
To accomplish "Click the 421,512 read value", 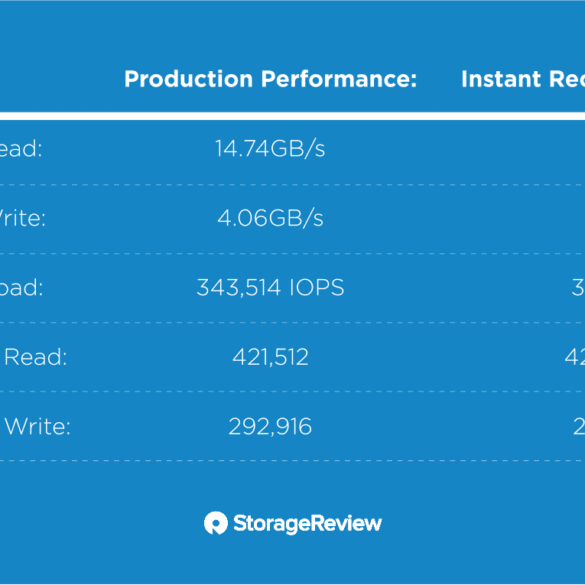I will point(270,357).
